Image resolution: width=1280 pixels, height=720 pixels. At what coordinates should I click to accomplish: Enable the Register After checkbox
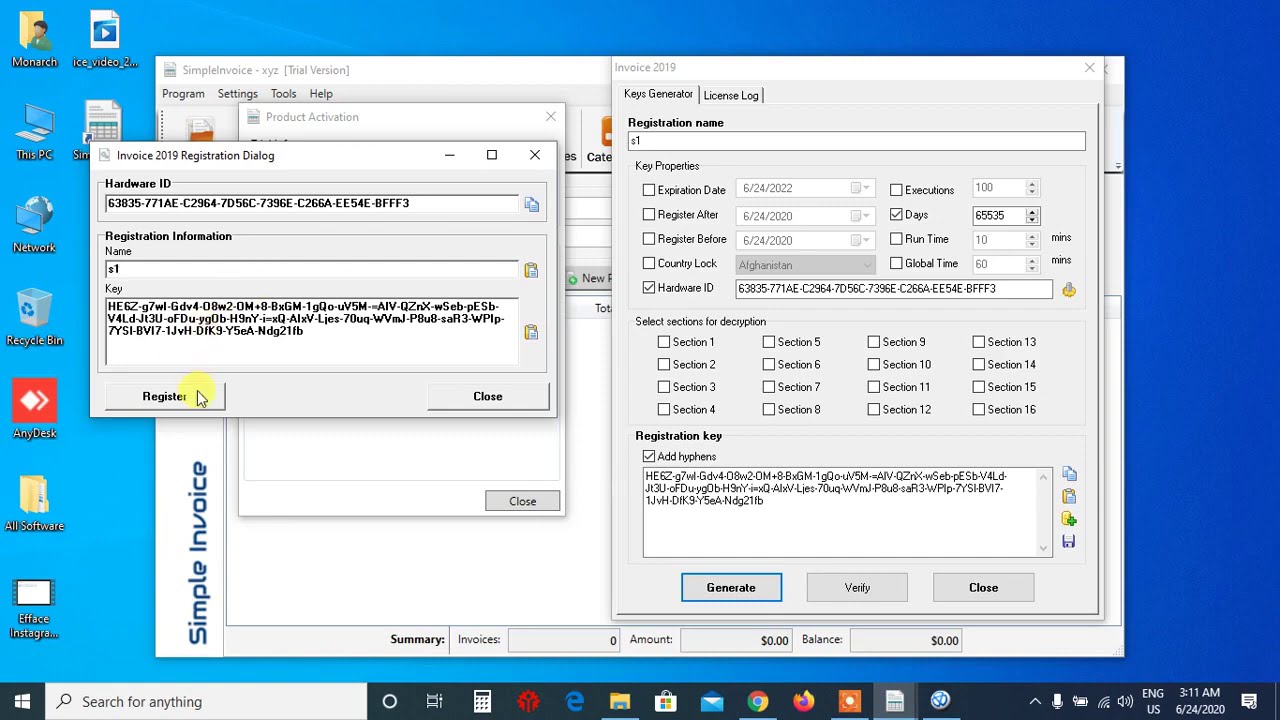(x=649, y=215)
